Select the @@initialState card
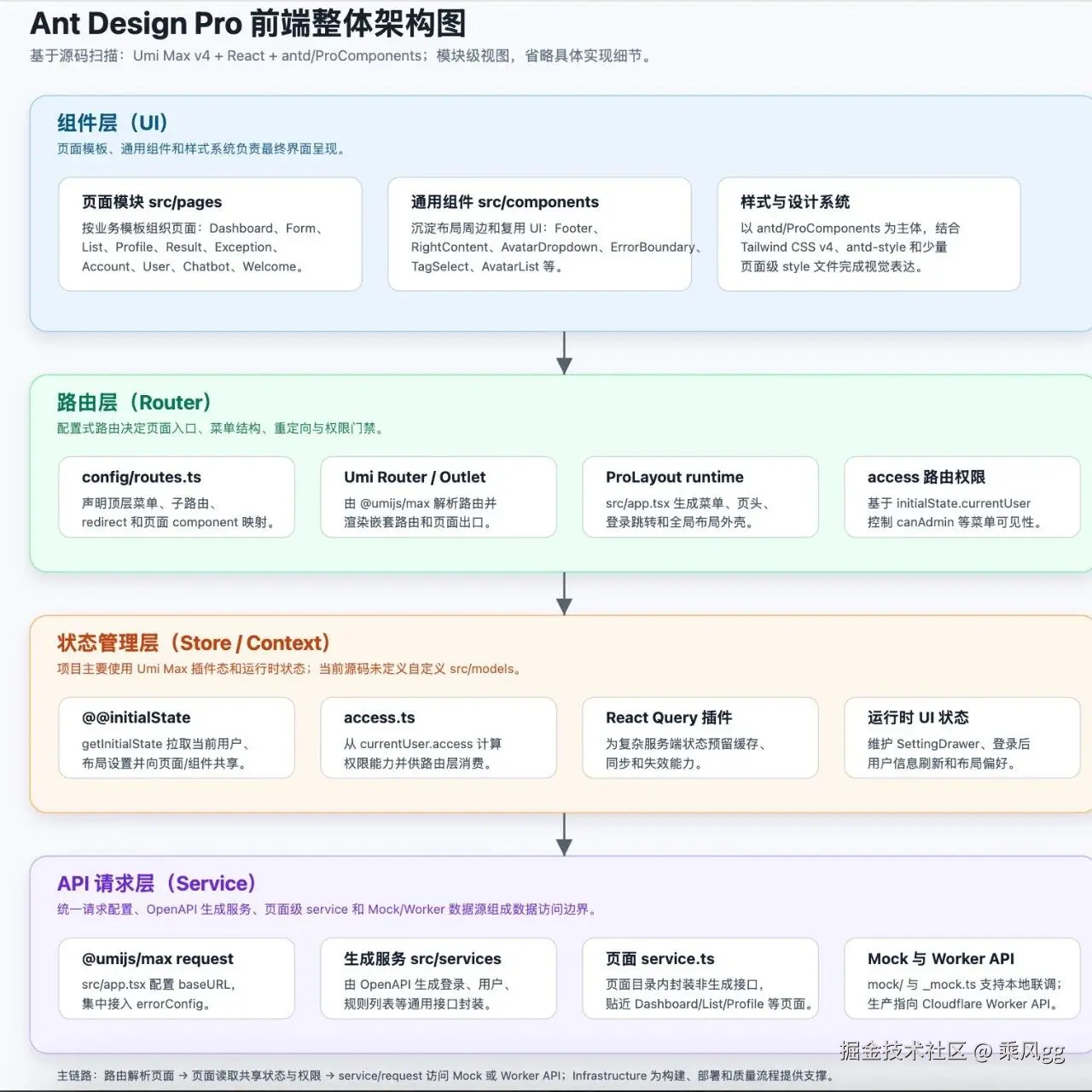The width and height of the screenshot is (1092, 1092). [x=177, y=738]
